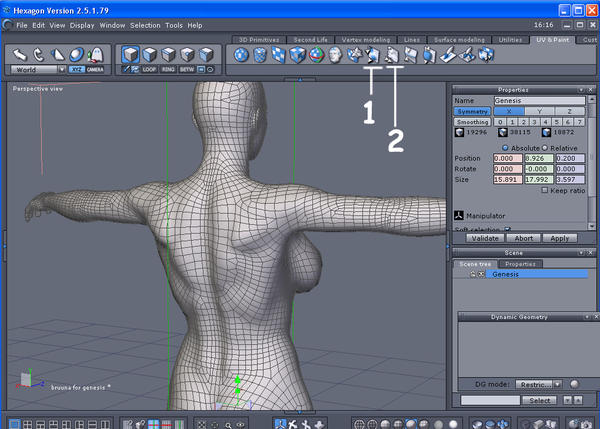Viewport: 600px width, 429px height.
Task: Click toolbar icon marked with number 1
Action: point(373,54)
